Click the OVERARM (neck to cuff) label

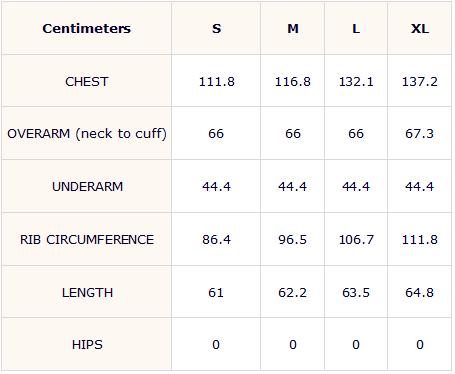click(x=87, y=134)
